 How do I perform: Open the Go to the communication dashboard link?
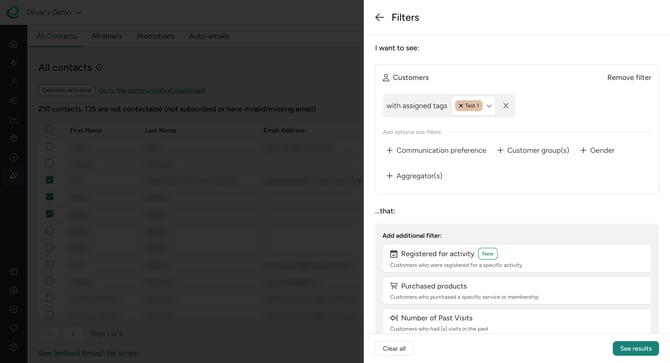point(152,91)
